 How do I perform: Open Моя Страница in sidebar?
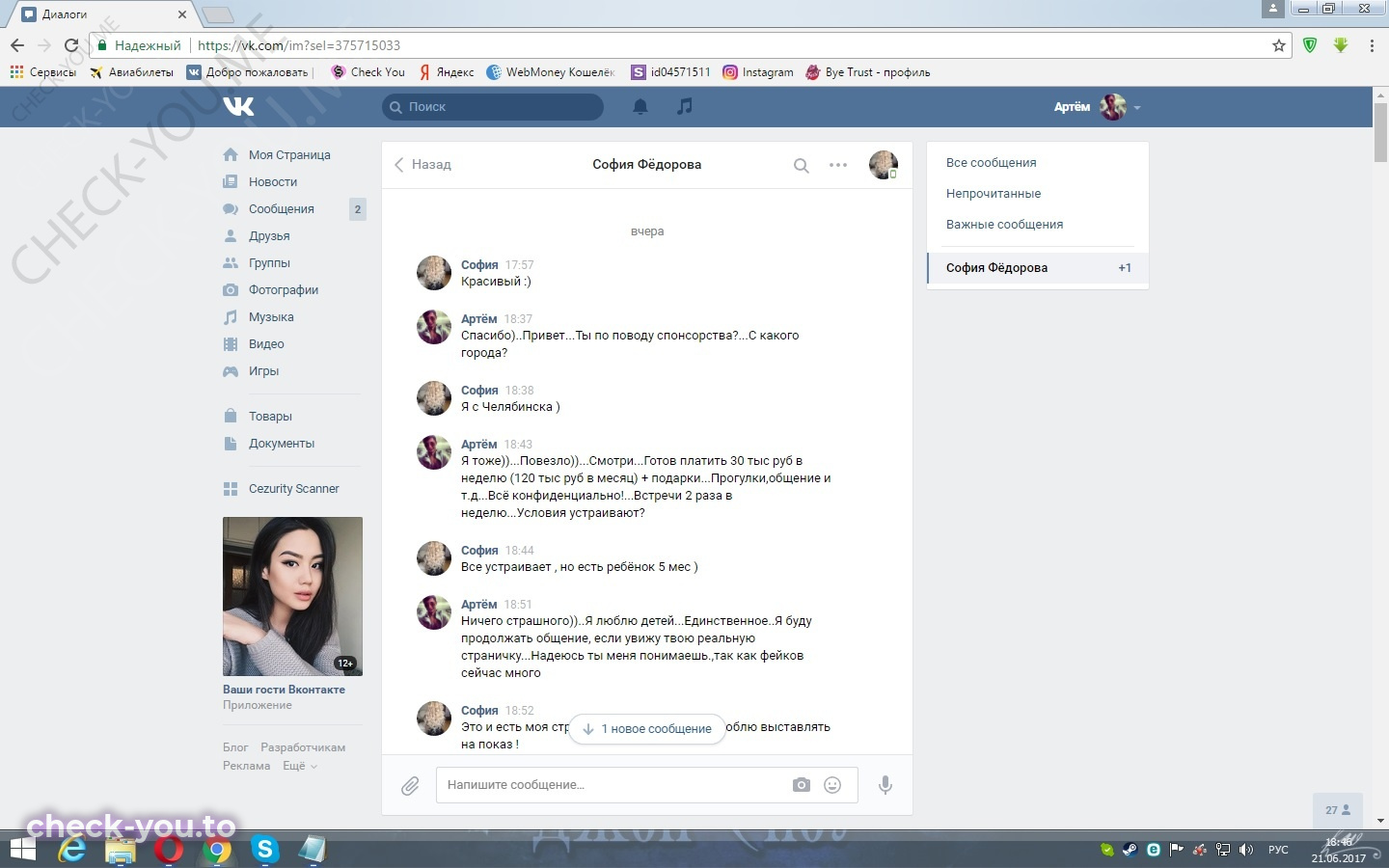[x=291, y=154]
